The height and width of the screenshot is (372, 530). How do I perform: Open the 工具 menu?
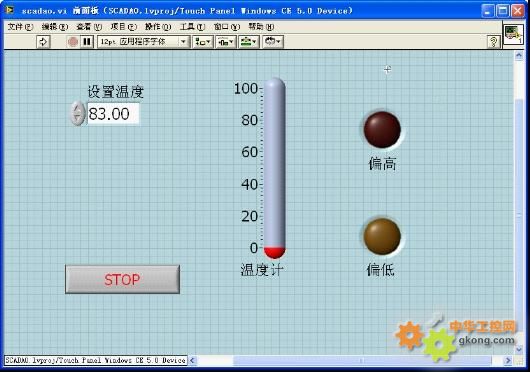click(192, 27)
